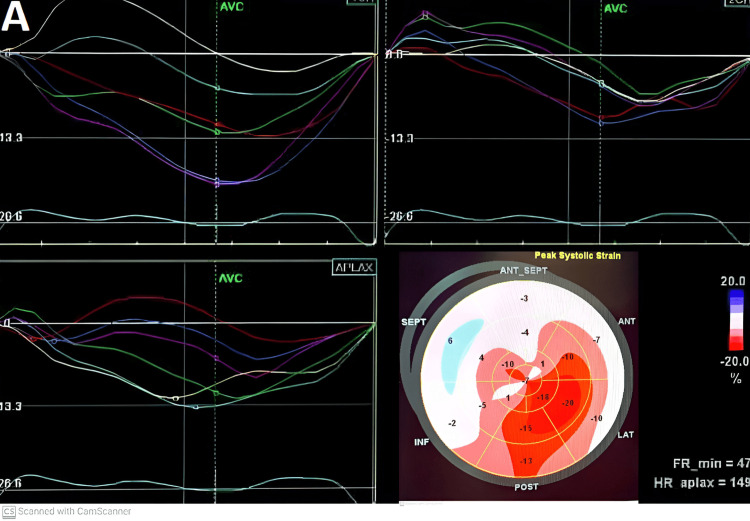Select the ANT label on bull's-eye
750x521 pixels.
pyautogui.click(x=627, y=321)
